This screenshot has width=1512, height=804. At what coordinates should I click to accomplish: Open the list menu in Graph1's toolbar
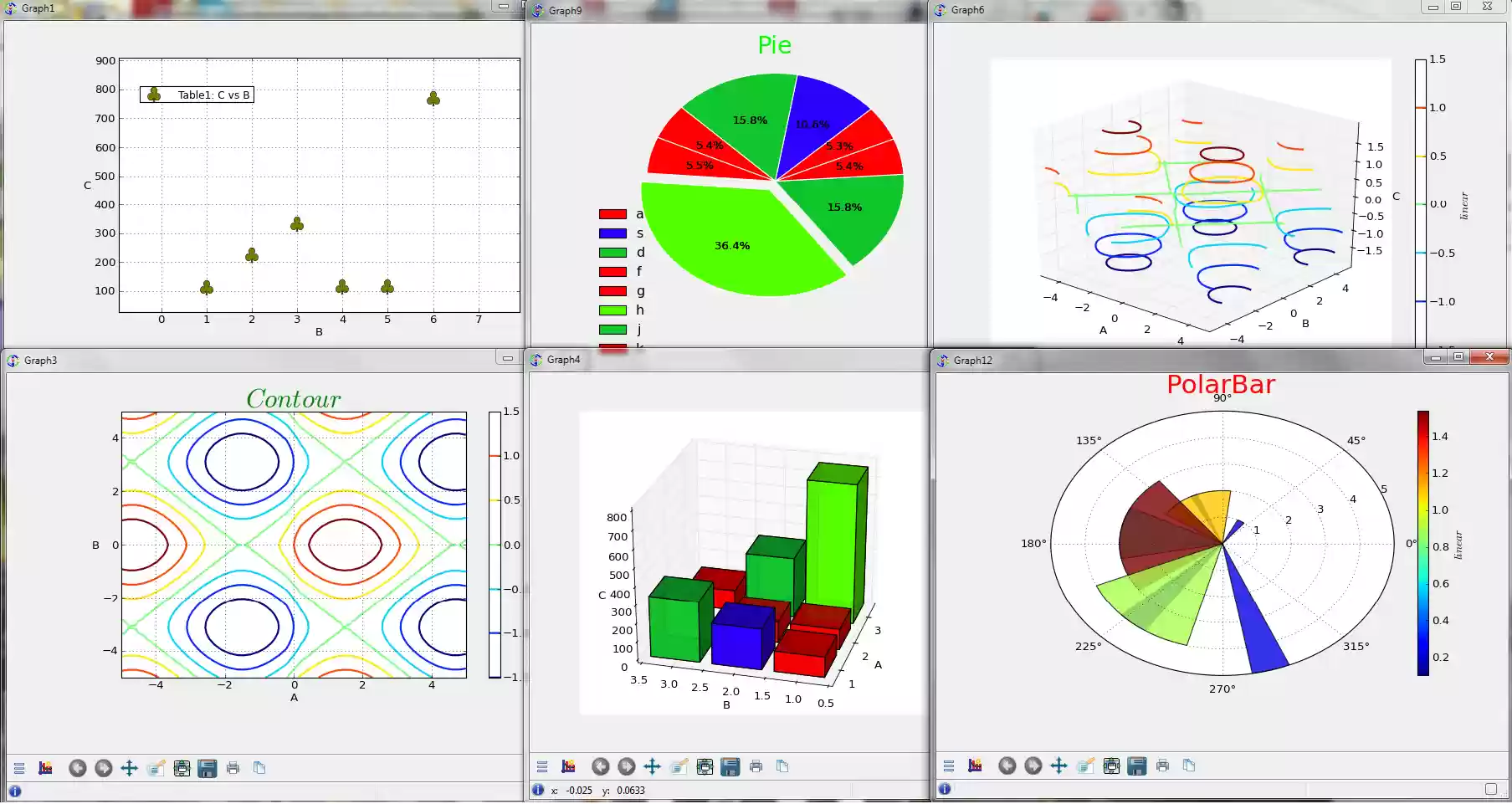point(18,767)
